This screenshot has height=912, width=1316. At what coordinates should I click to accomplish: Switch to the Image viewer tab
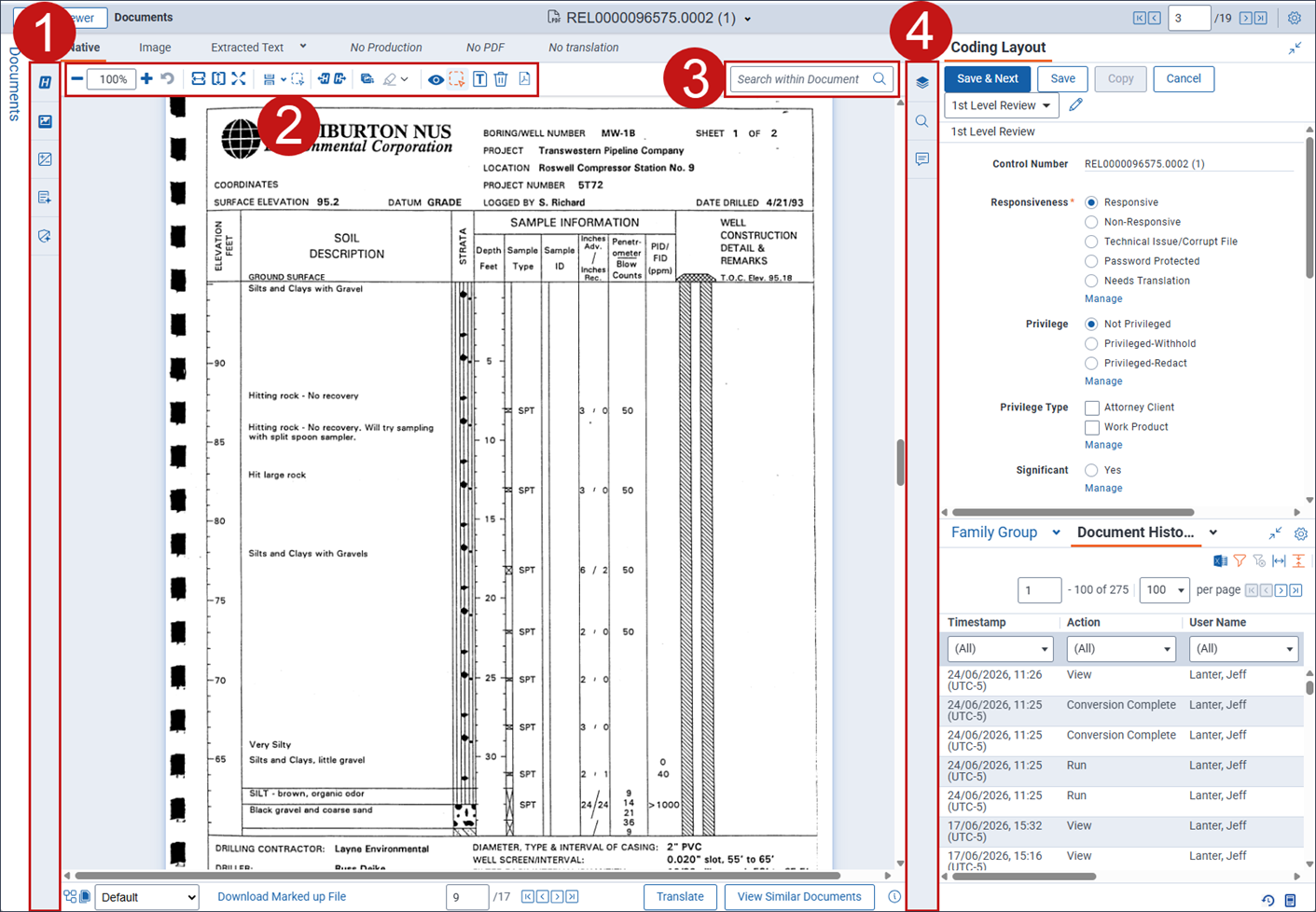tap(155, 48)
